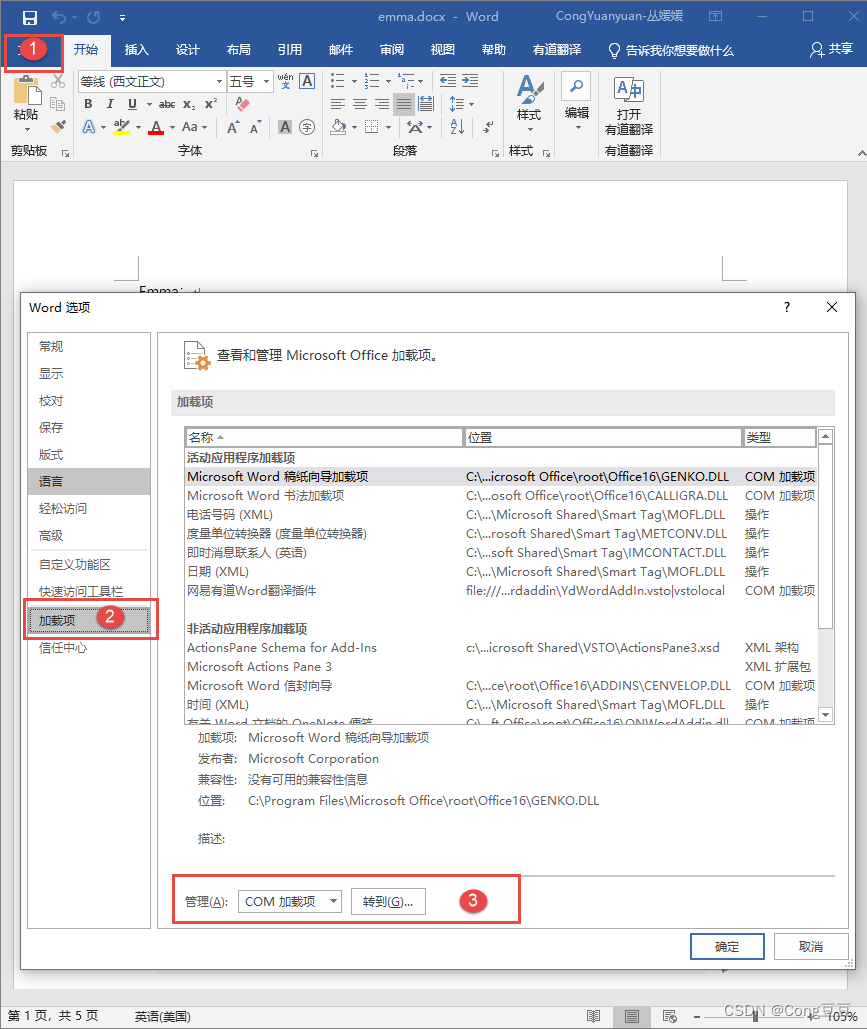
Task: Click the Bullets list icon
Action: click(337, 81)
